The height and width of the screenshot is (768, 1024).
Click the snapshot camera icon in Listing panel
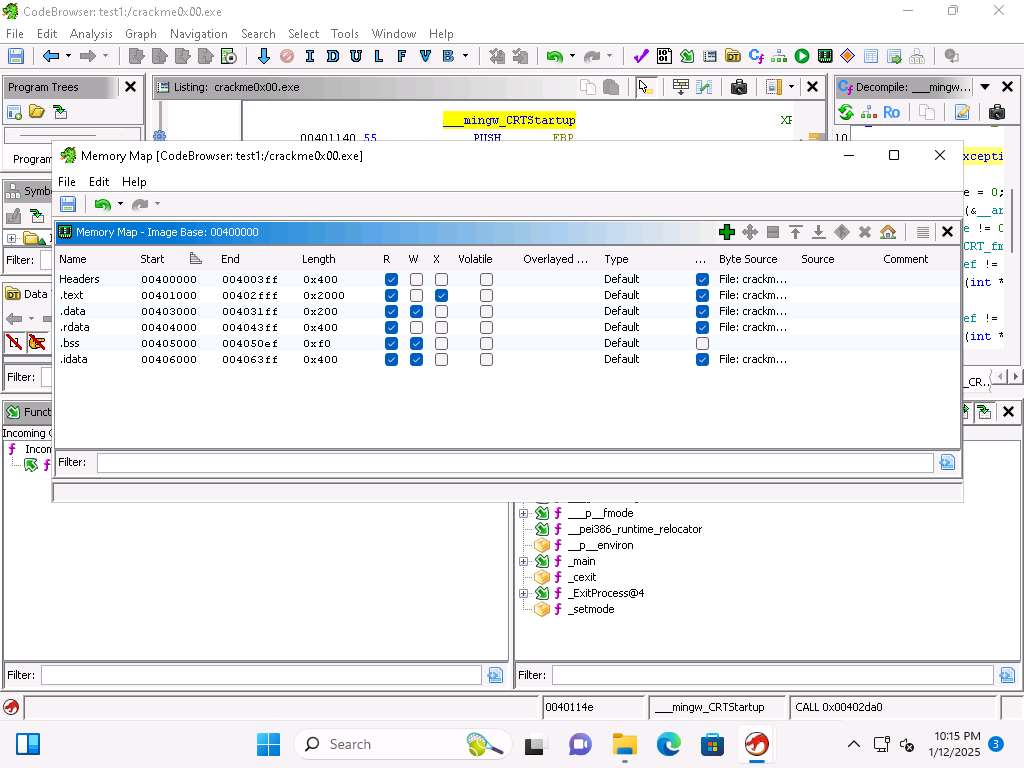[739, 87]
